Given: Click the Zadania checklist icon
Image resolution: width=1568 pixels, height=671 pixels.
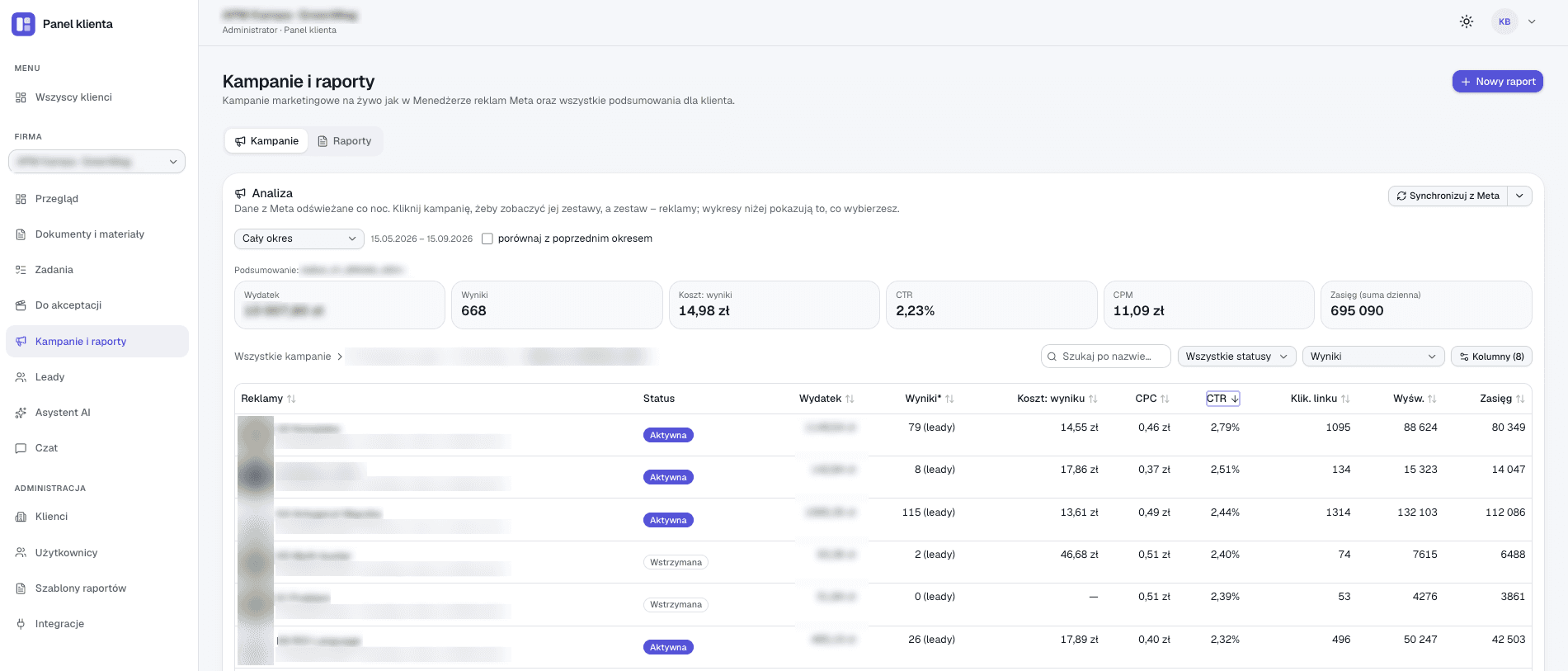Looking at the screenshot, I should coord(21,270).
